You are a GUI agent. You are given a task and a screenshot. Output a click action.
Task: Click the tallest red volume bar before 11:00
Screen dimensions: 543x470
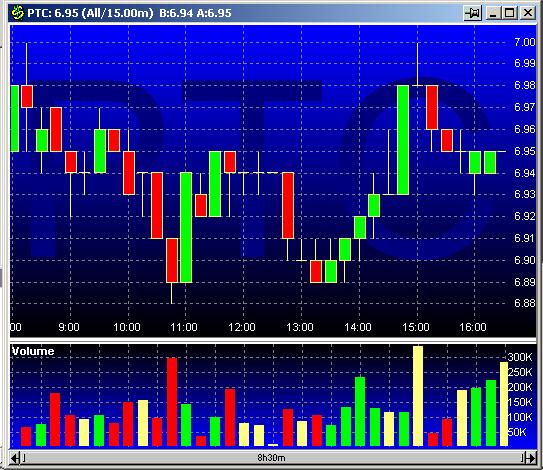coord(172,402)
